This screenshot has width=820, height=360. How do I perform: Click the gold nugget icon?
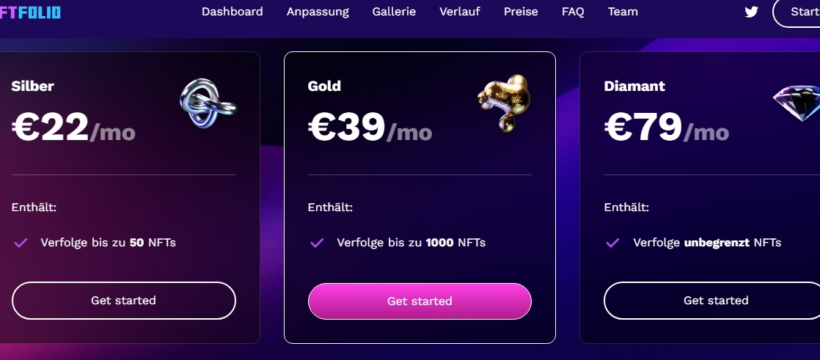pos(504,103)
